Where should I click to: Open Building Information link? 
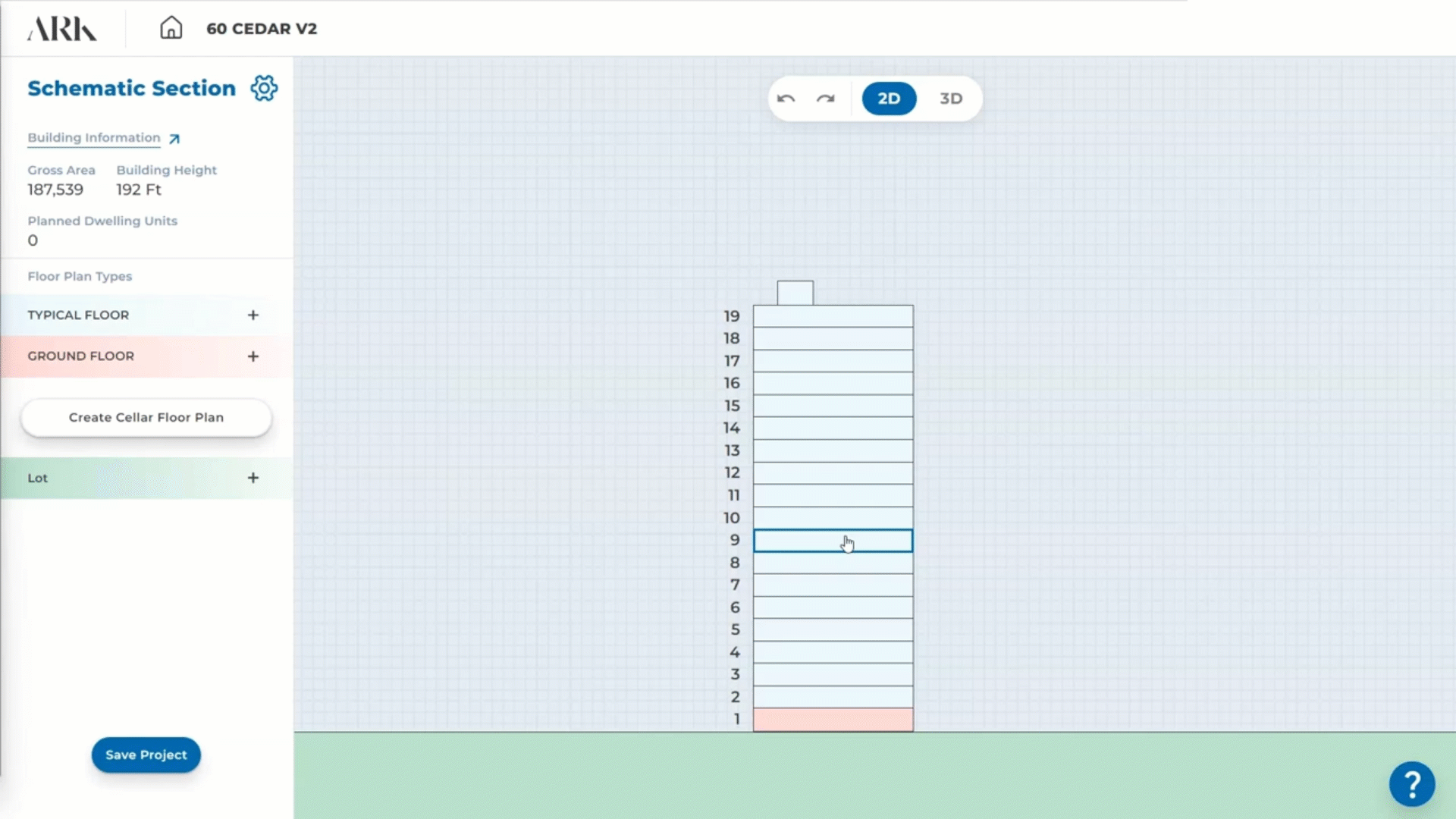[94, 138]
